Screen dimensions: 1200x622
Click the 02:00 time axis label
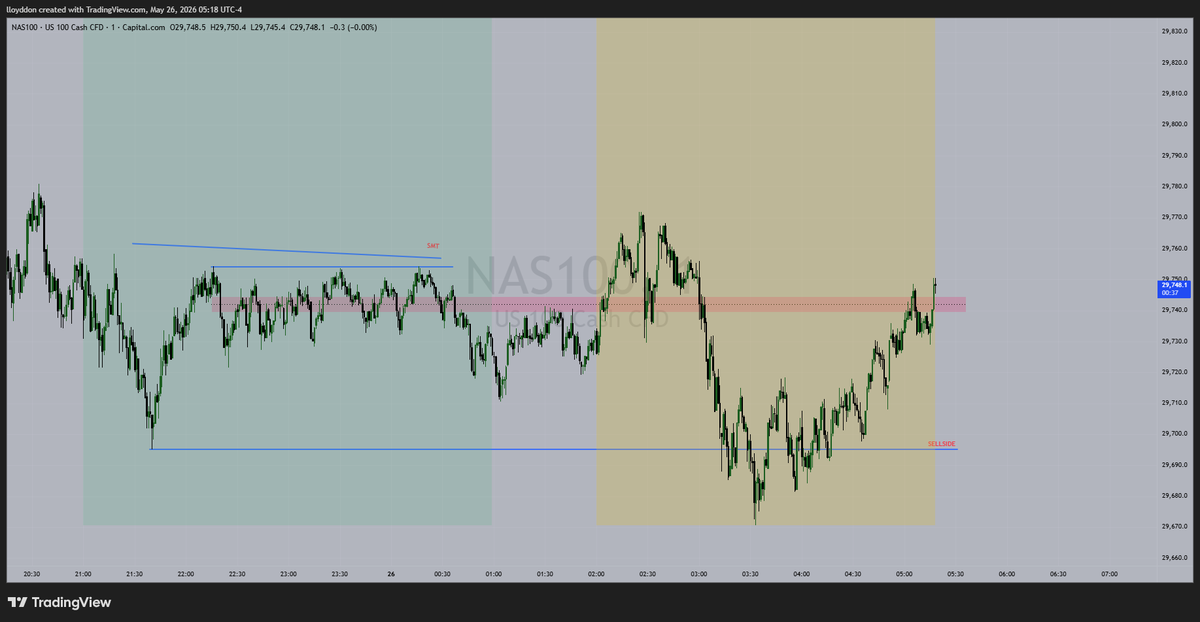coord(597,574)
